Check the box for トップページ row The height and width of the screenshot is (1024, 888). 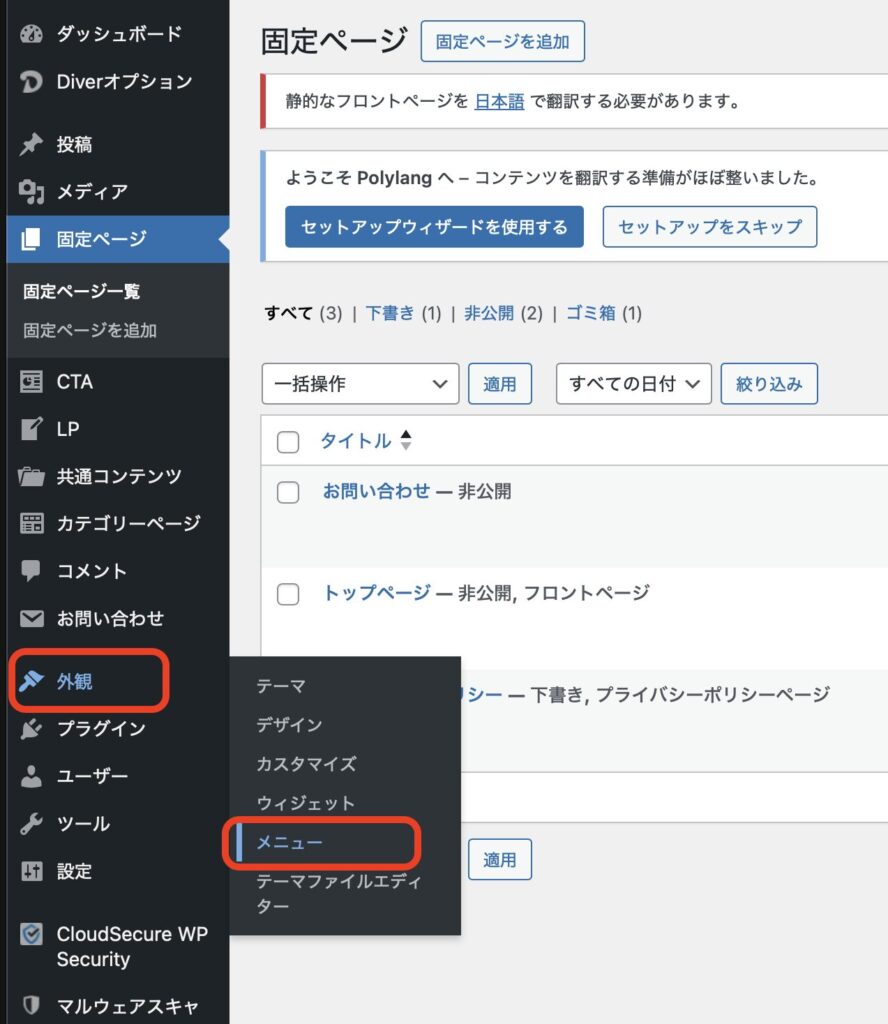[x=288, y=594]
